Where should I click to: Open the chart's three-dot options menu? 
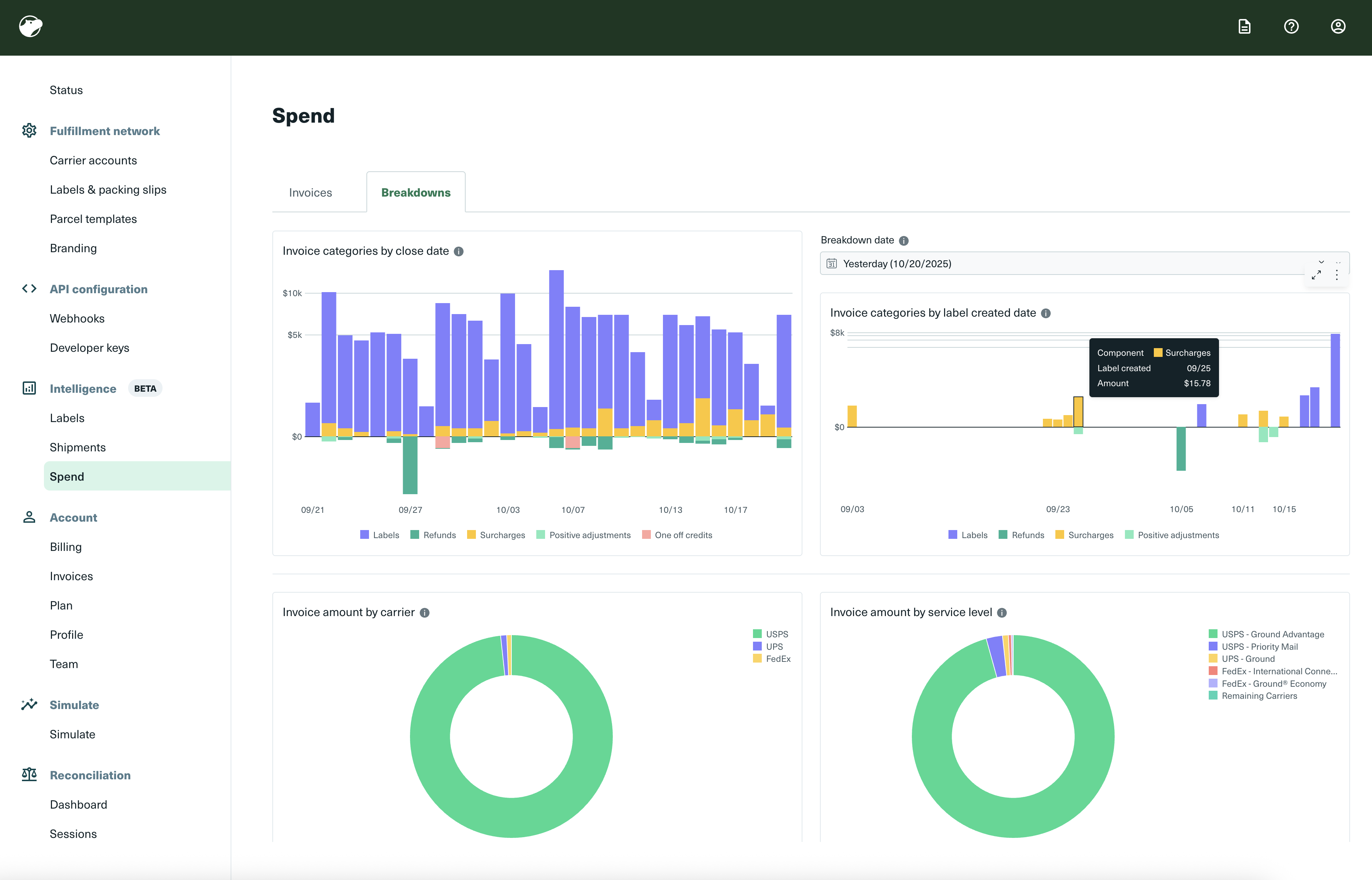(x=1336, y=275)
